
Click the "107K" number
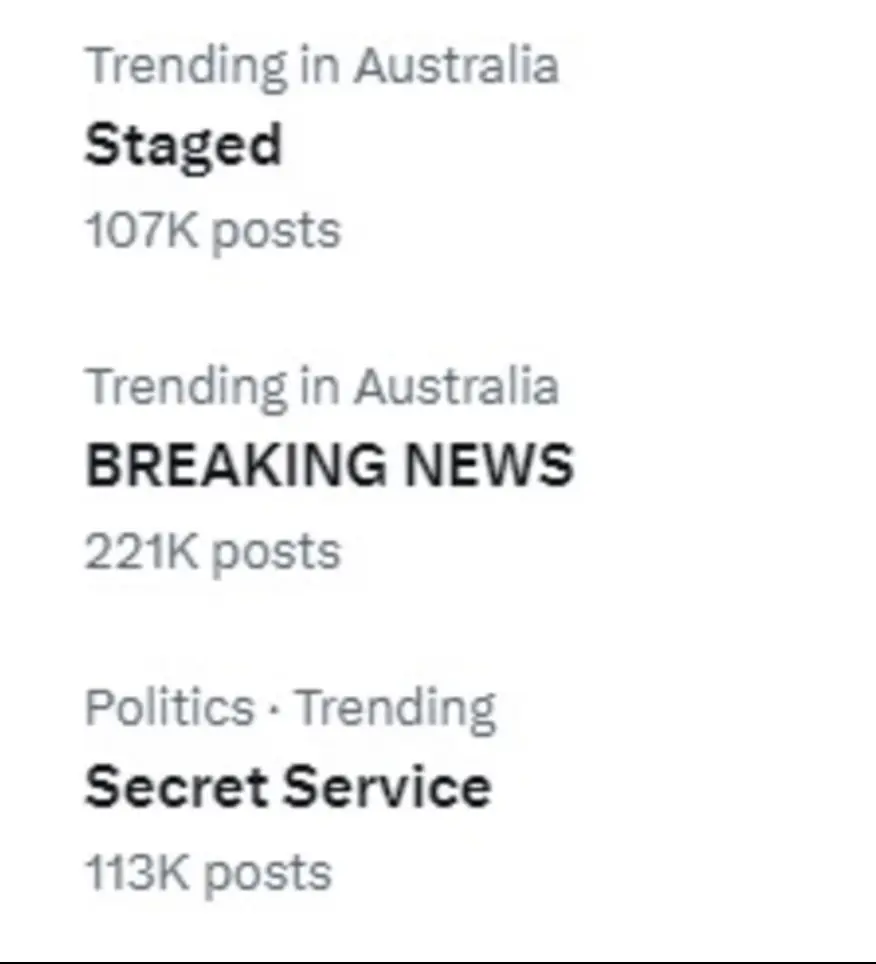coord(142,231)
